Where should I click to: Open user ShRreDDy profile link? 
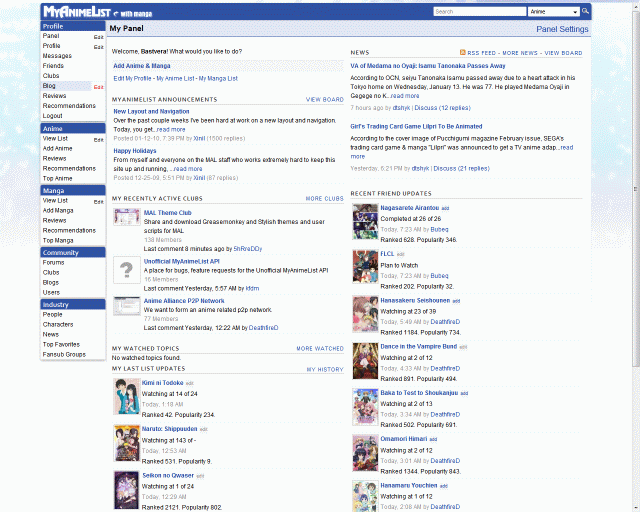coord(248,249)
